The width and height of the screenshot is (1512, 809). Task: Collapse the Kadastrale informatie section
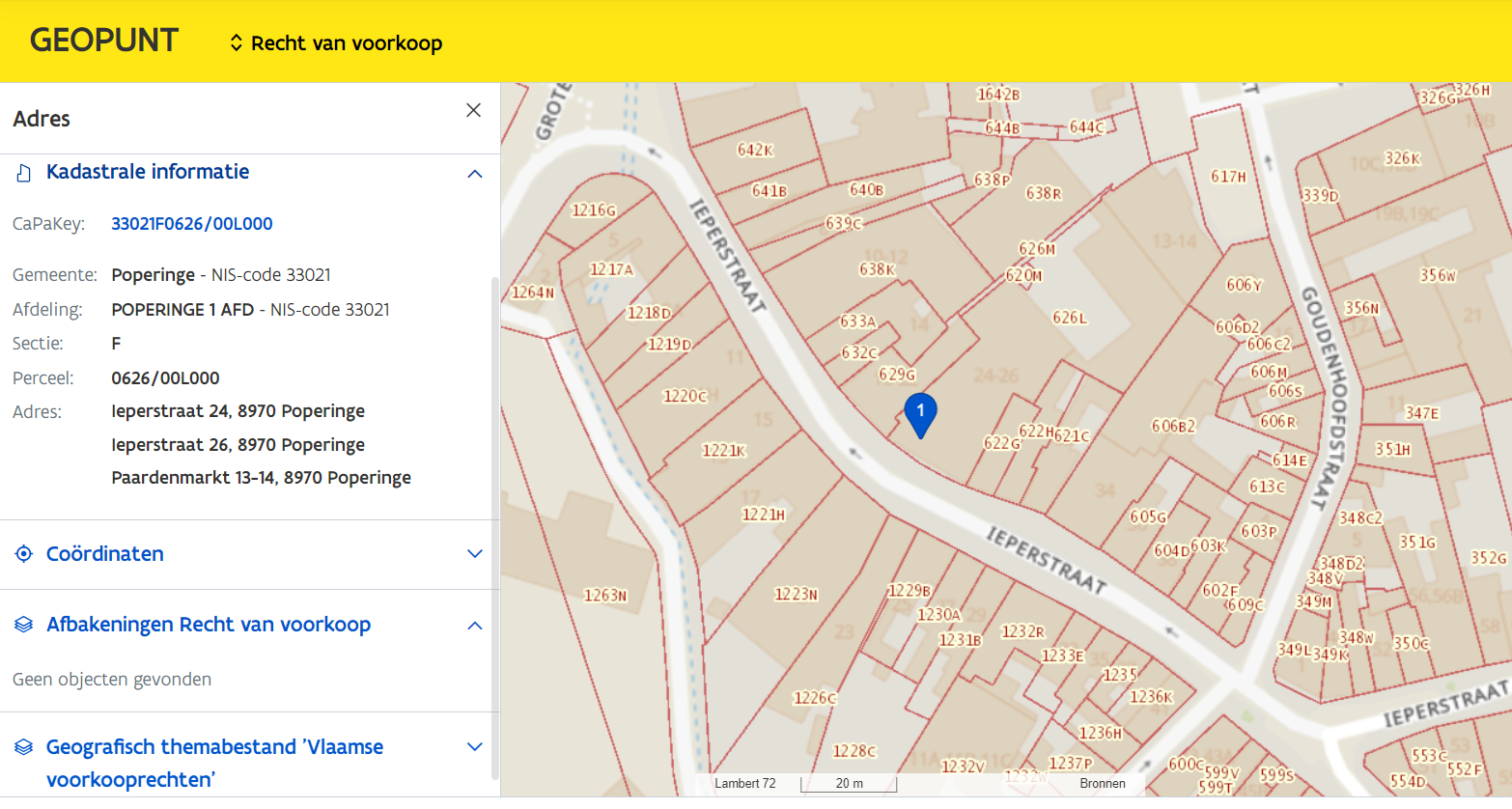point(474,174)
